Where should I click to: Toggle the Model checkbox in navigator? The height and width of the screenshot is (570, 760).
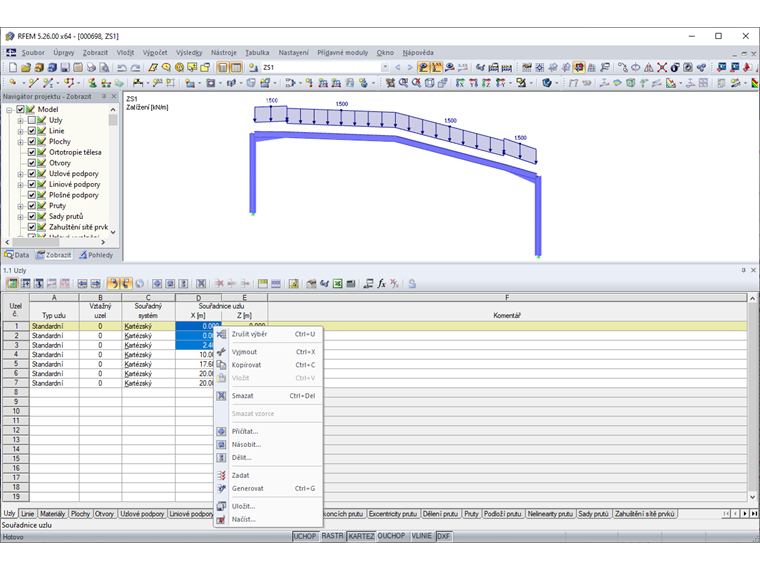tap(20, 109)
